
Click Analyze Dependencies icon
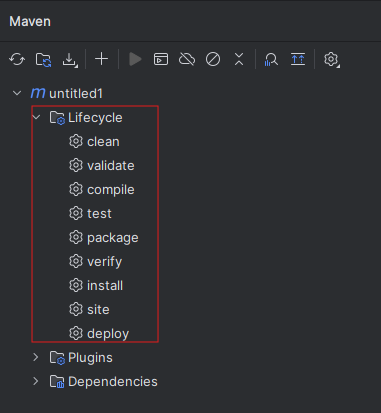coord(271,60)
